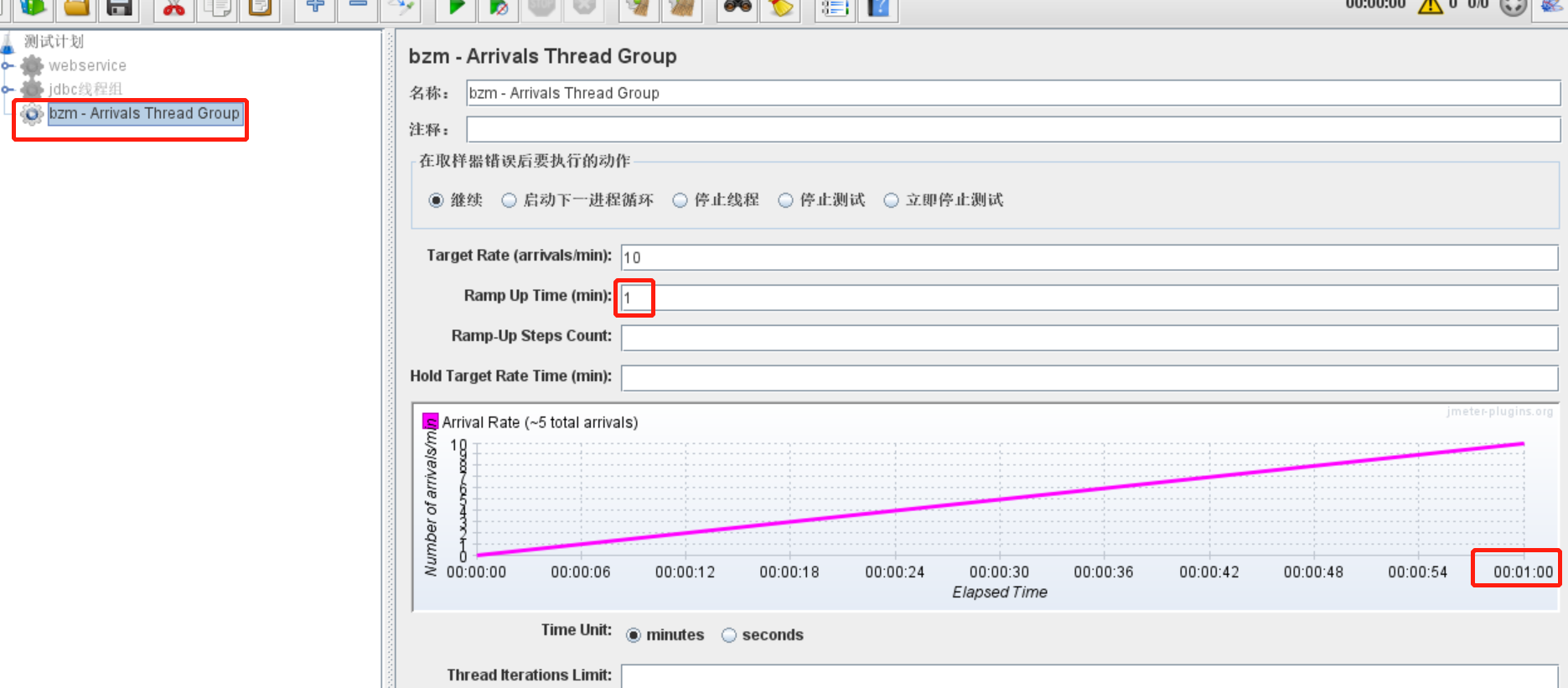Click the magenta arrival rate line in chart

1000,499
